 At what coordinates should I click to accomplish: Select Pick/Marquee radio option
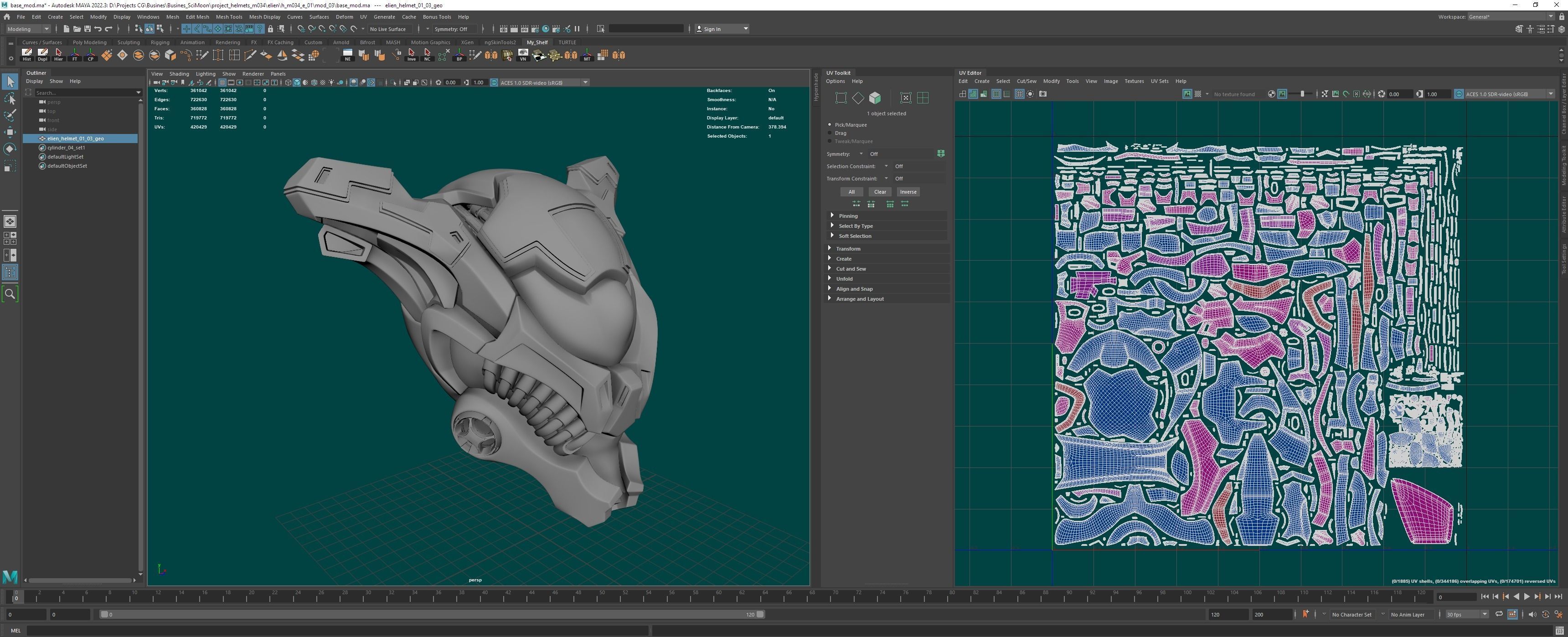coord(830,125)
